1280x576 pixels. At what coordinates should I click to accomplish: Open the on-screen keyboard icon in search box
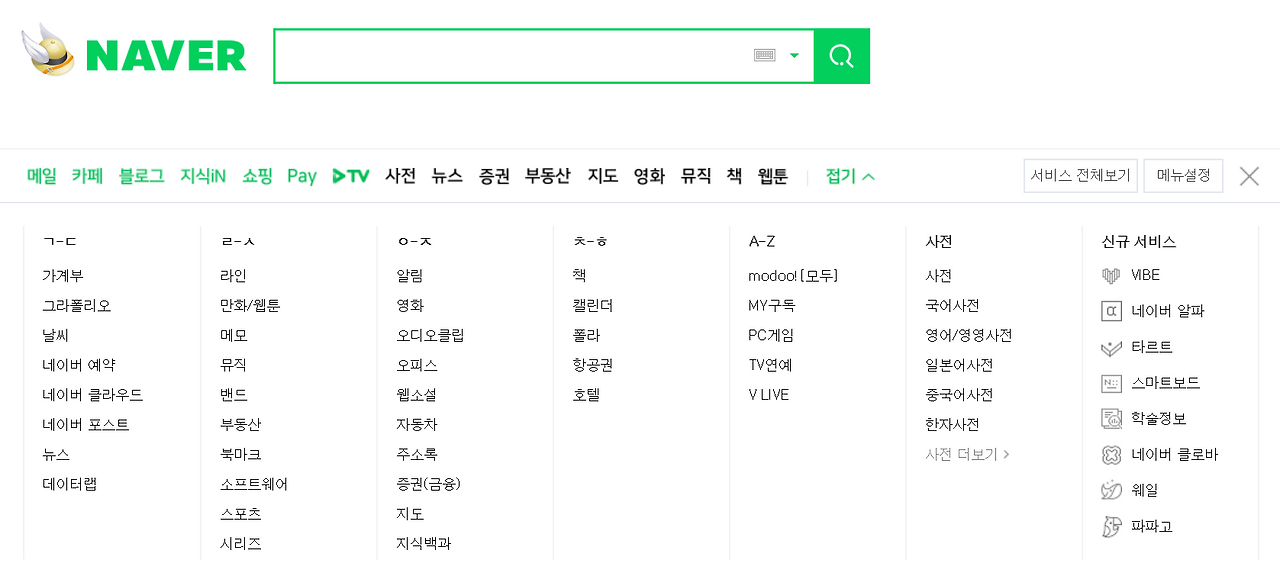tap(765, 56)
